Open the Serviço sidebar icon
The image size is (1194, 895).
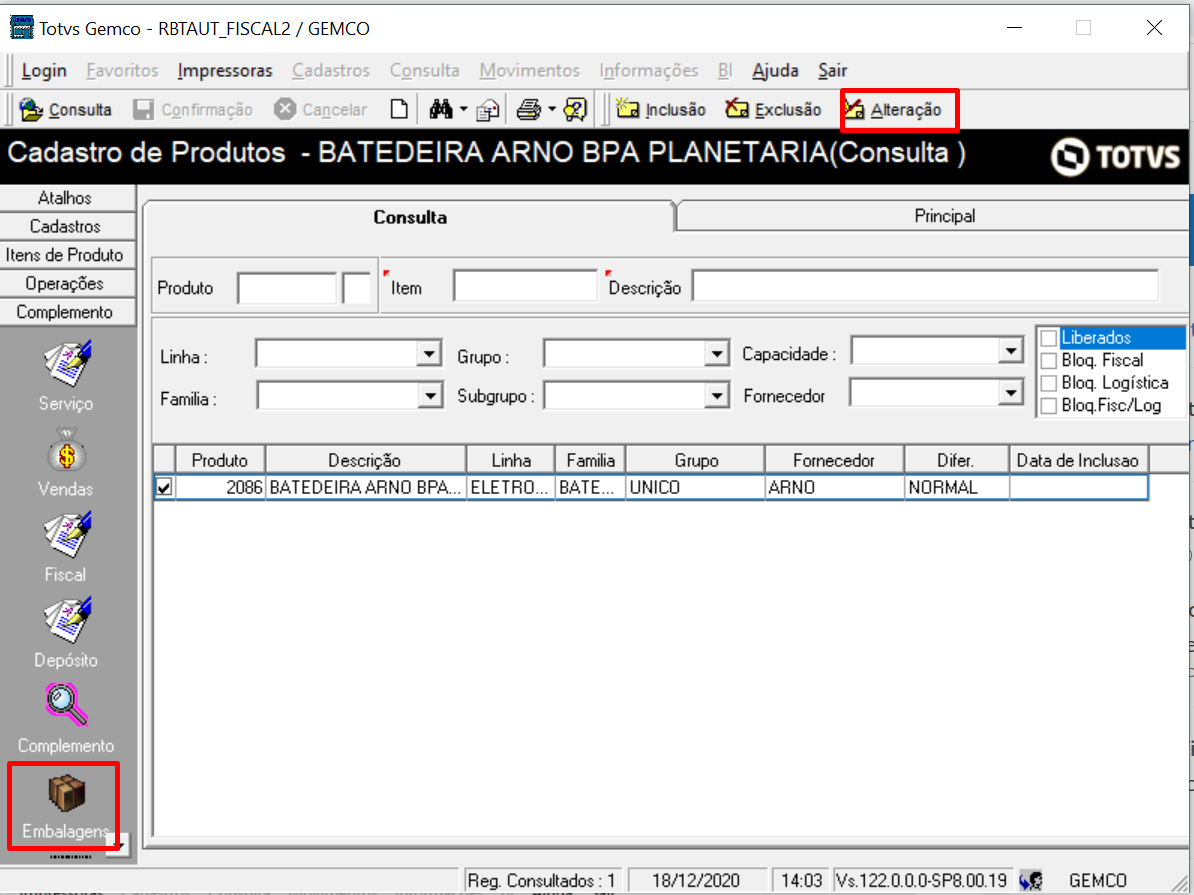[x=67, y=364]
